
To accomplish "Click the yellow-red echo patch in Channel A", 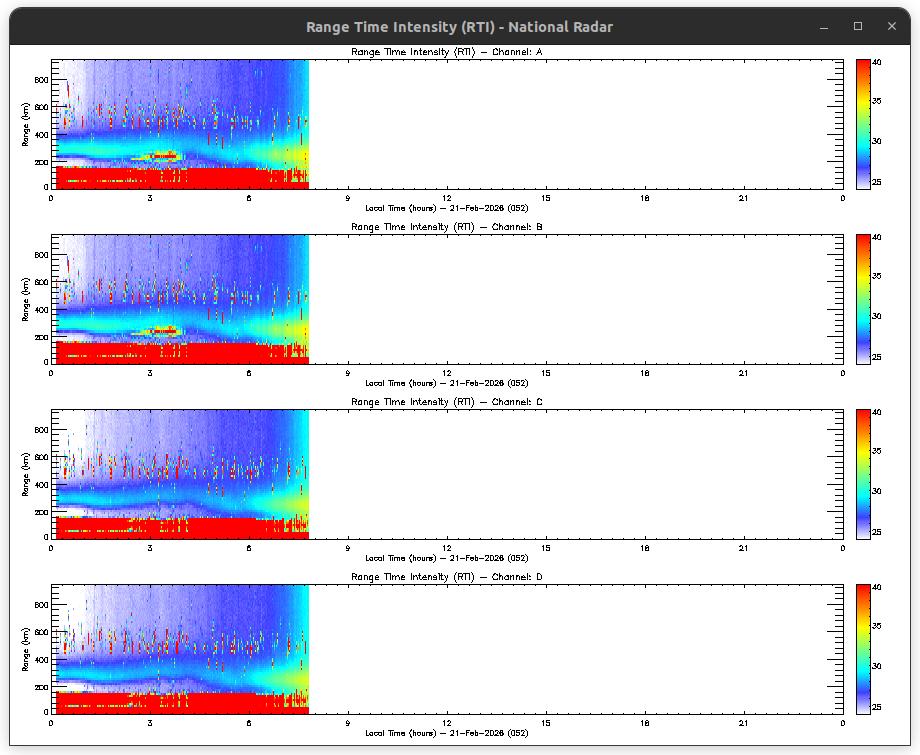I will [x=163, y=156].
